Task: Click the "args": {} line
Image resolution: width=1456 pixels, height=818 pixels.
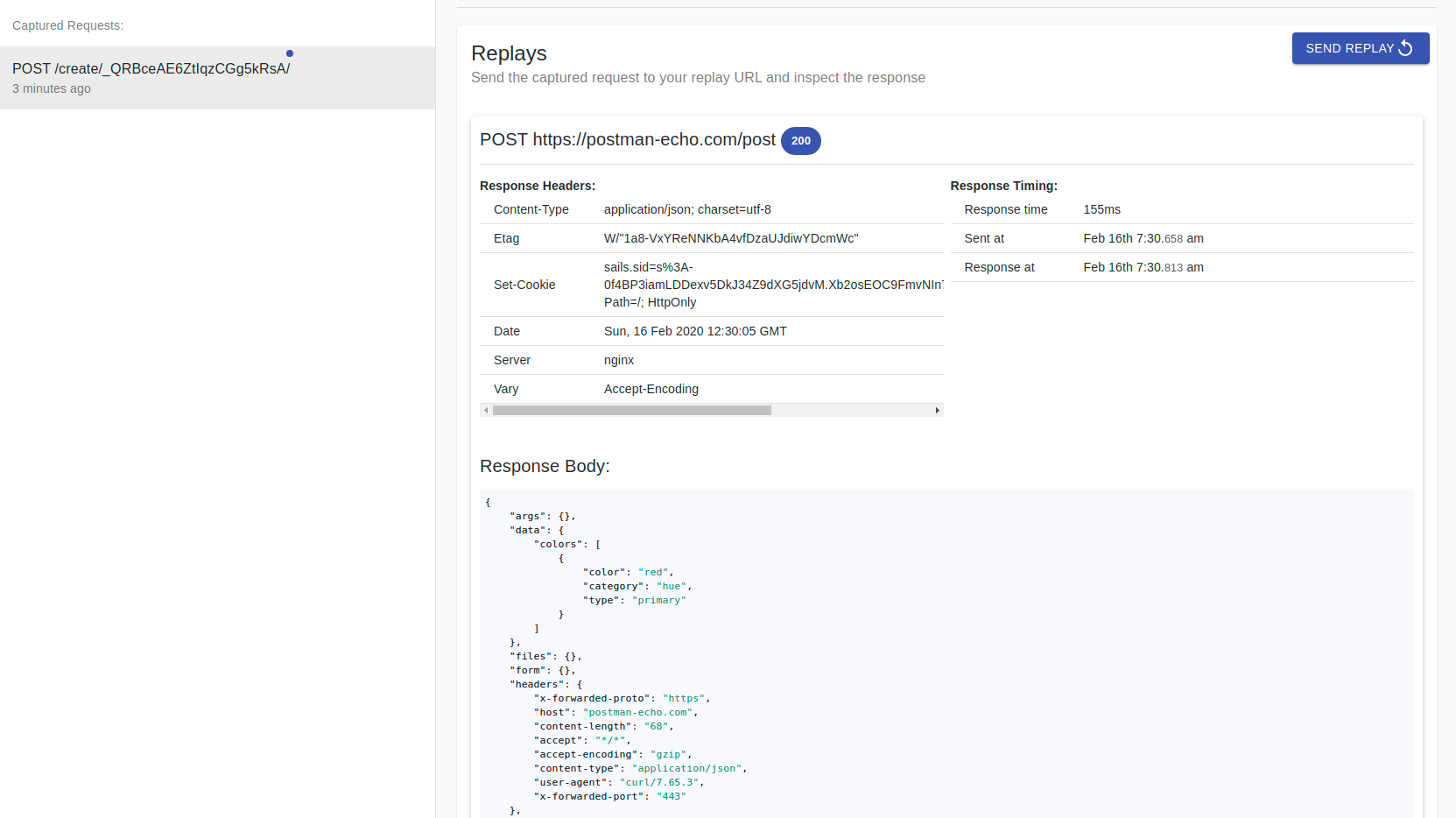Action: click(x=543, y=516)
